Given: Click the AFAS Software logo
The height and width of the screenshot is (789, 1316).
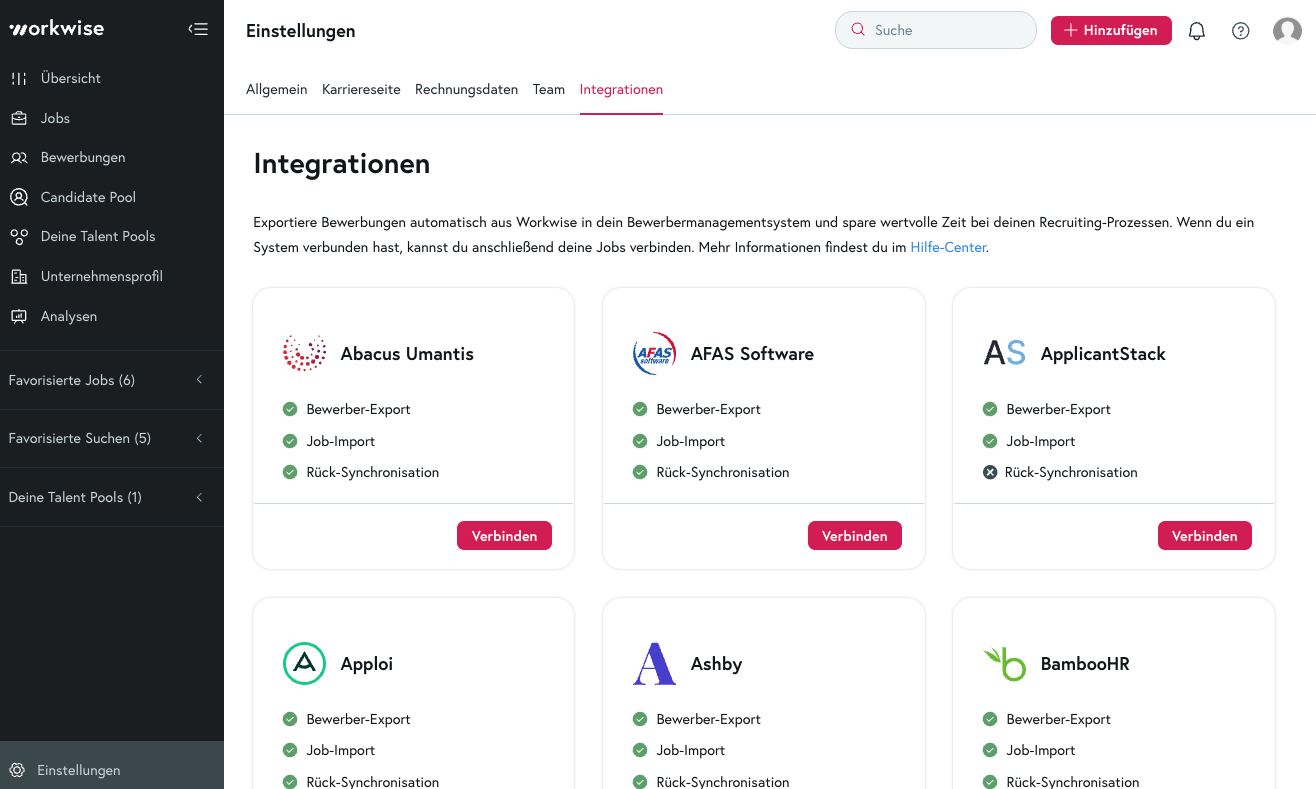Looking at the screenshot, I should pyautogui.click(x=654, y=353).
